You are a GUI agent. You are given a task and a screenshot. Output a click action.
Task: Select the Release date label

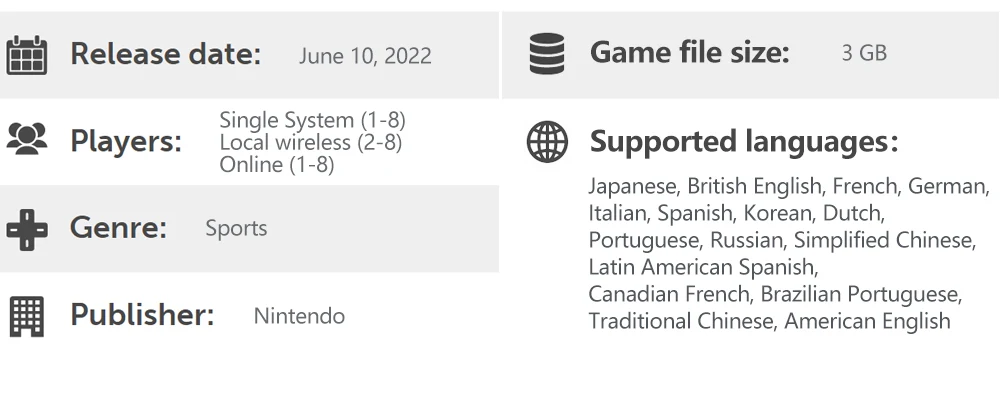(165, 54)
